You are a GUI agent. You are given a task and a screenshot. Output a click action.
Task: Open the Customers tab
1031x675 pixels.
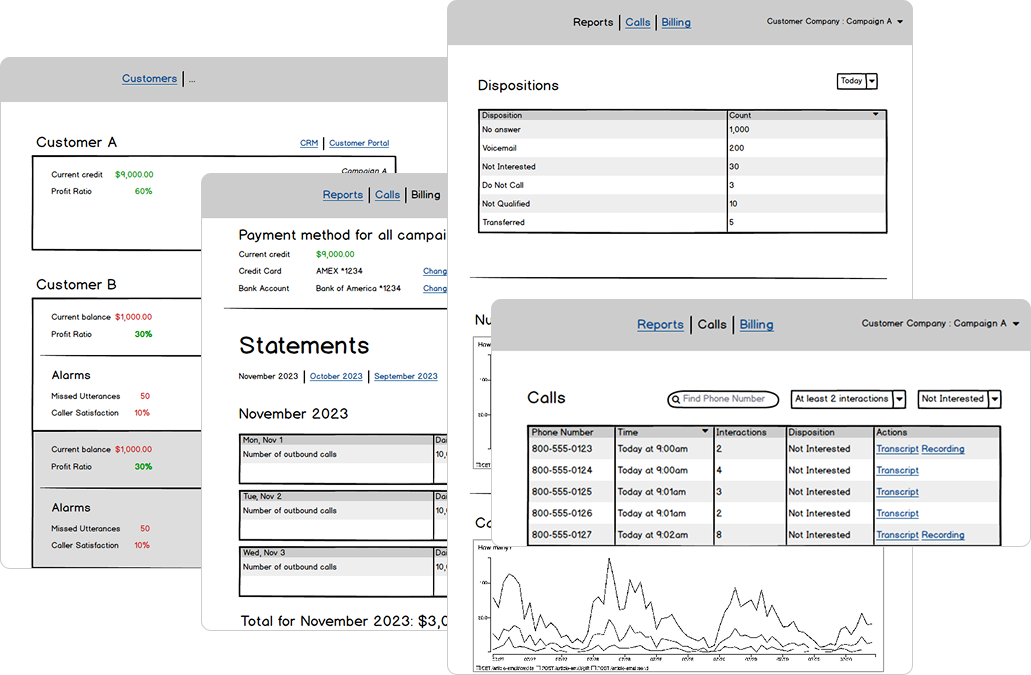click(x=149, y=79)
